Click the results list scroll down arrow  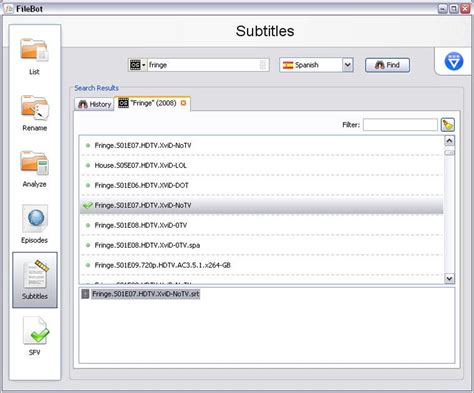(x=449, y=278)
